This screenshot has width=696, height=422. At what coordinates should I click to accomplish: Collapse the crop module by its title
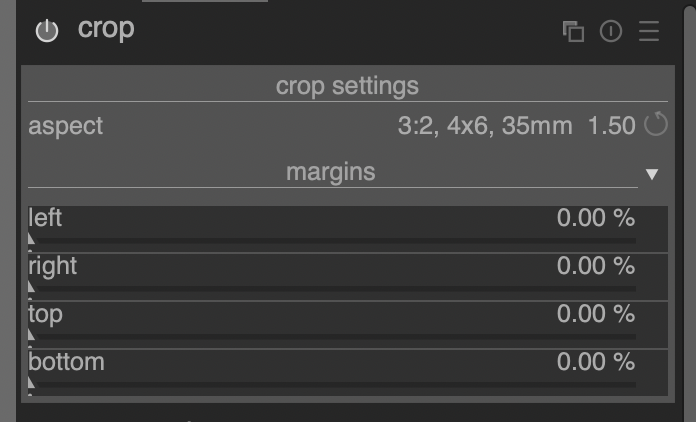[106, 29]
